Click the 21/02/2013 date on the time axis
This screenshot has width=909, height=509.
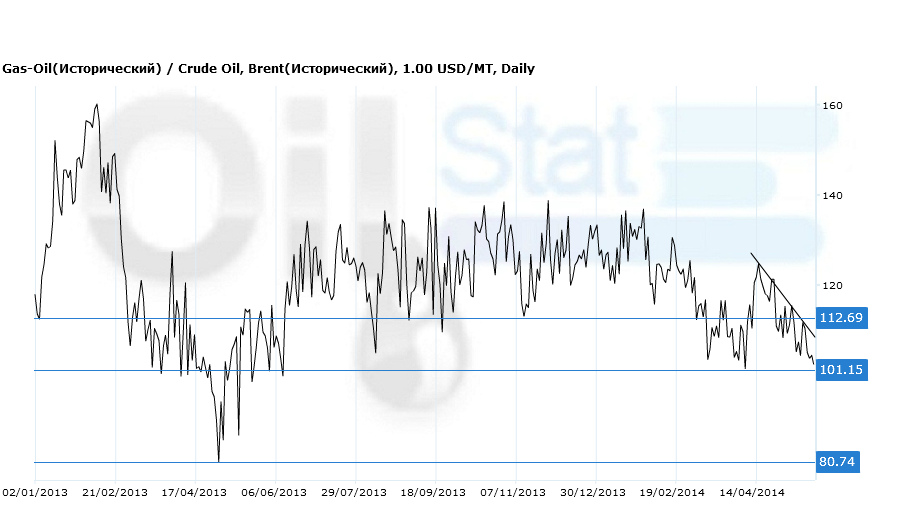pos(114,493)
